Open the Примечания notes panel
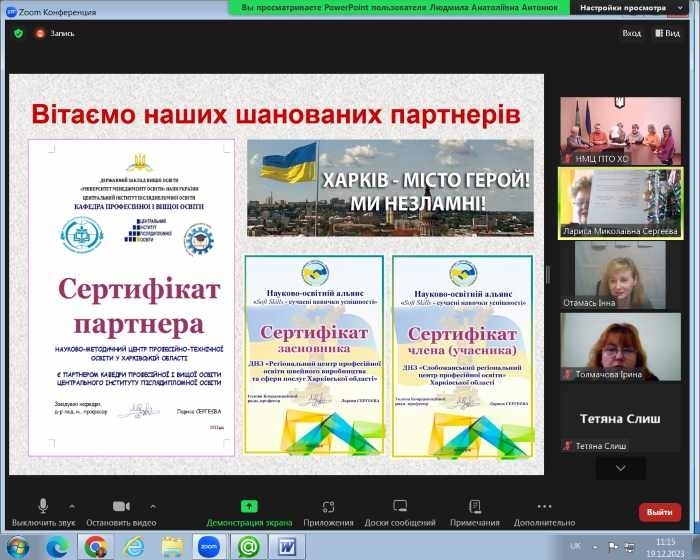Viewport: 700px width, 560px height. pos(474,507)
